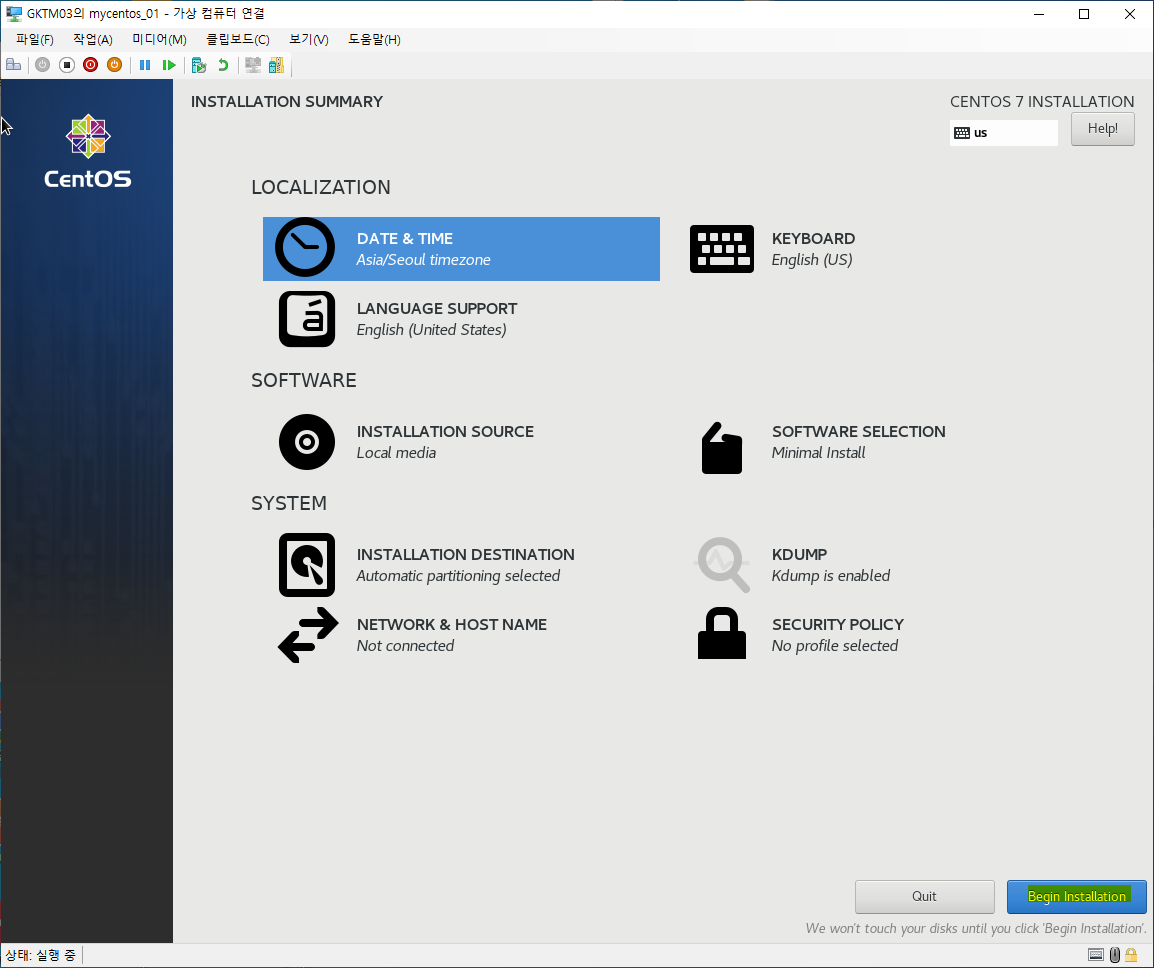This screenshot has width=1154, height=968.
Task: Click the VM window title bar icon
Action: [13, 13]
